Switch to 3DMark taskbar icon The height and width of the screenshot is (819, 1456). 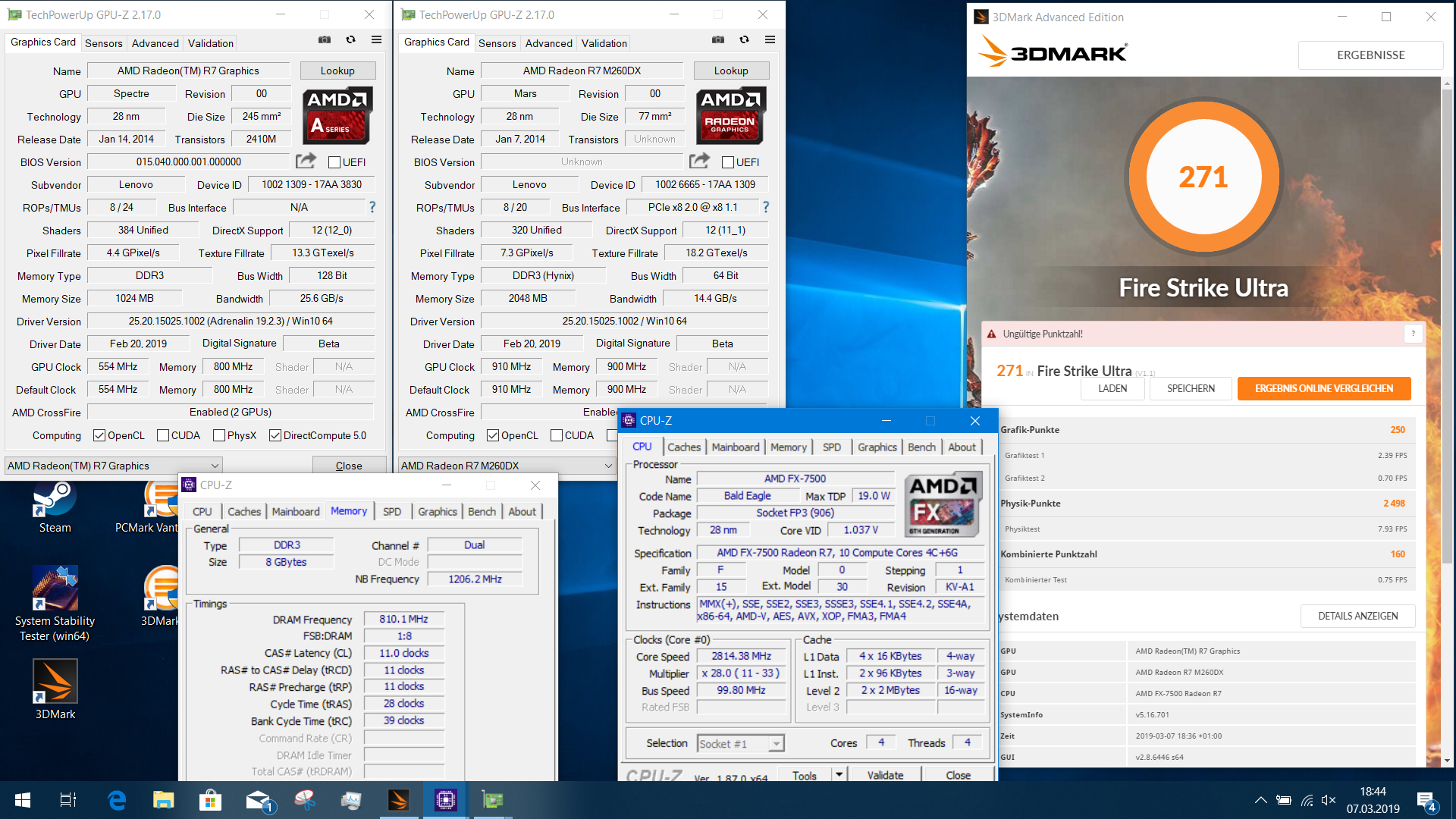coord(399,800)
